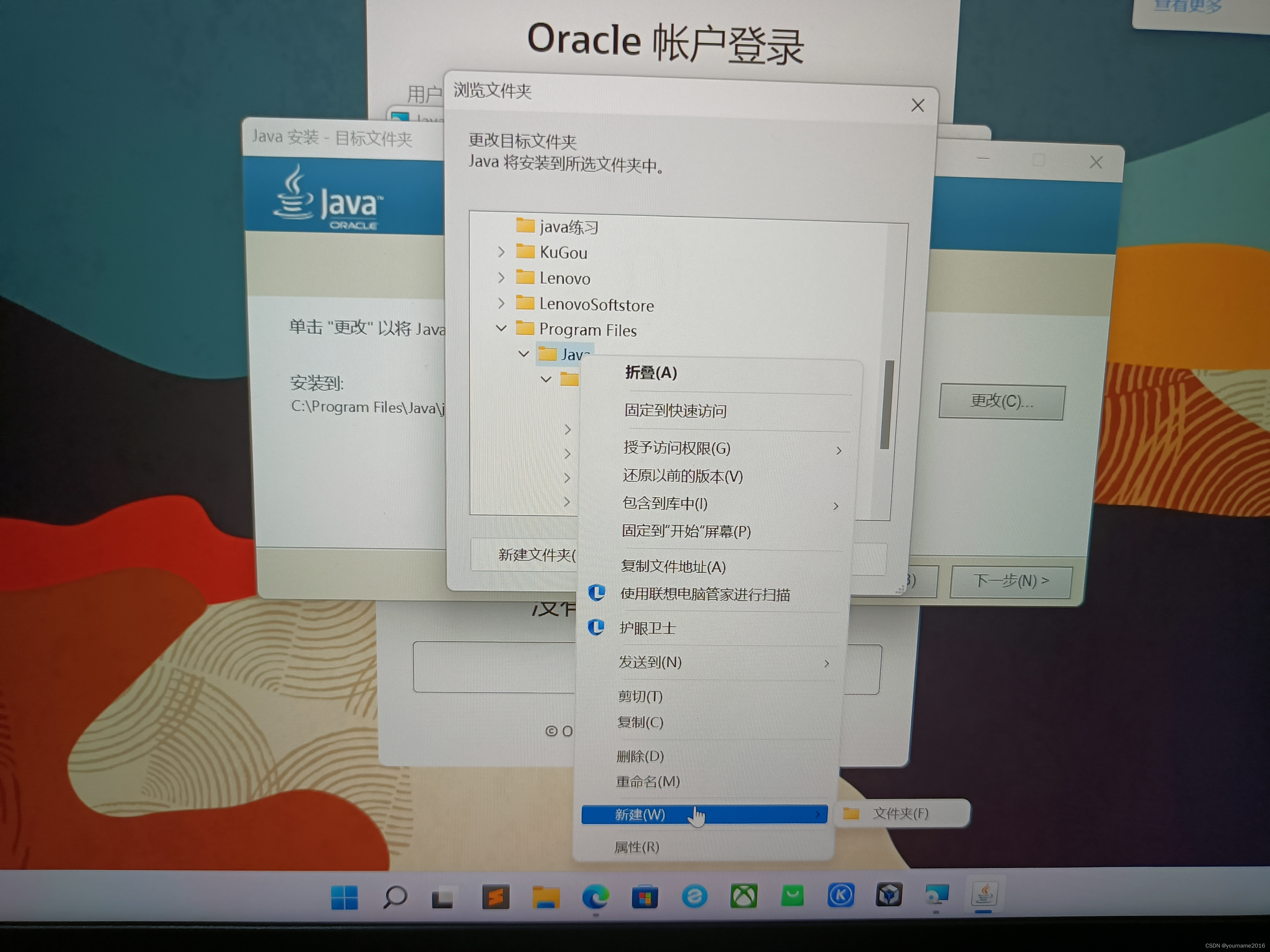This screenshot has height=952, width=1270.
Task: Click the LenovoSoftstore folder icon
Action: tap(525, 302)
